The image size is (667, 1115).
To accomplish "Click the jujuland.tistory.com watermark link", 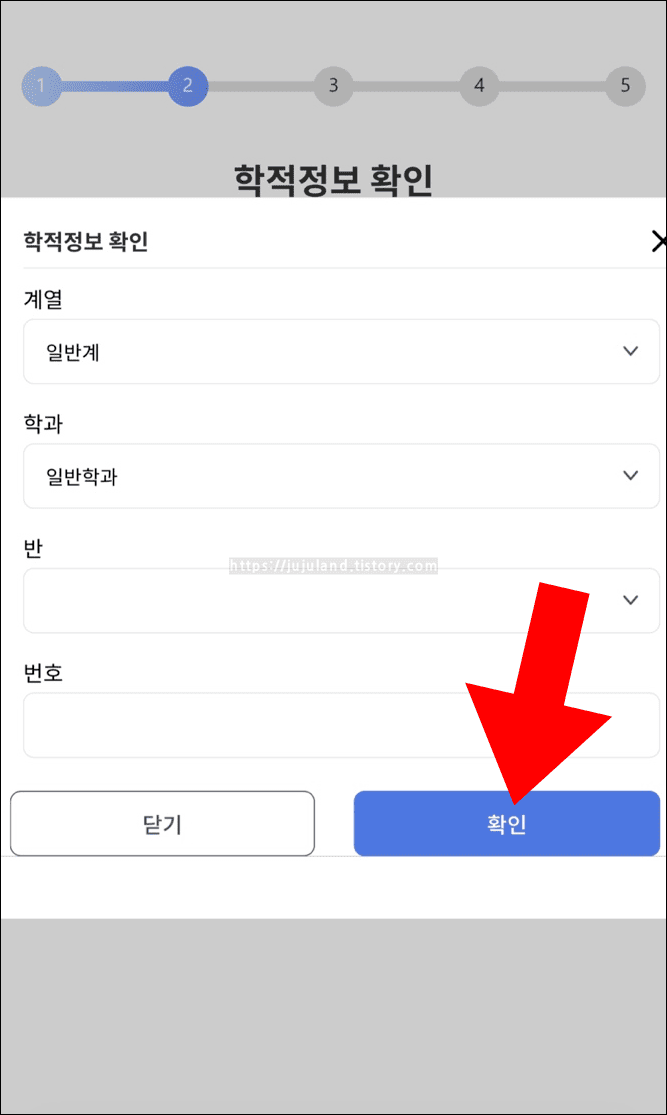I will (x=334, y=566).
